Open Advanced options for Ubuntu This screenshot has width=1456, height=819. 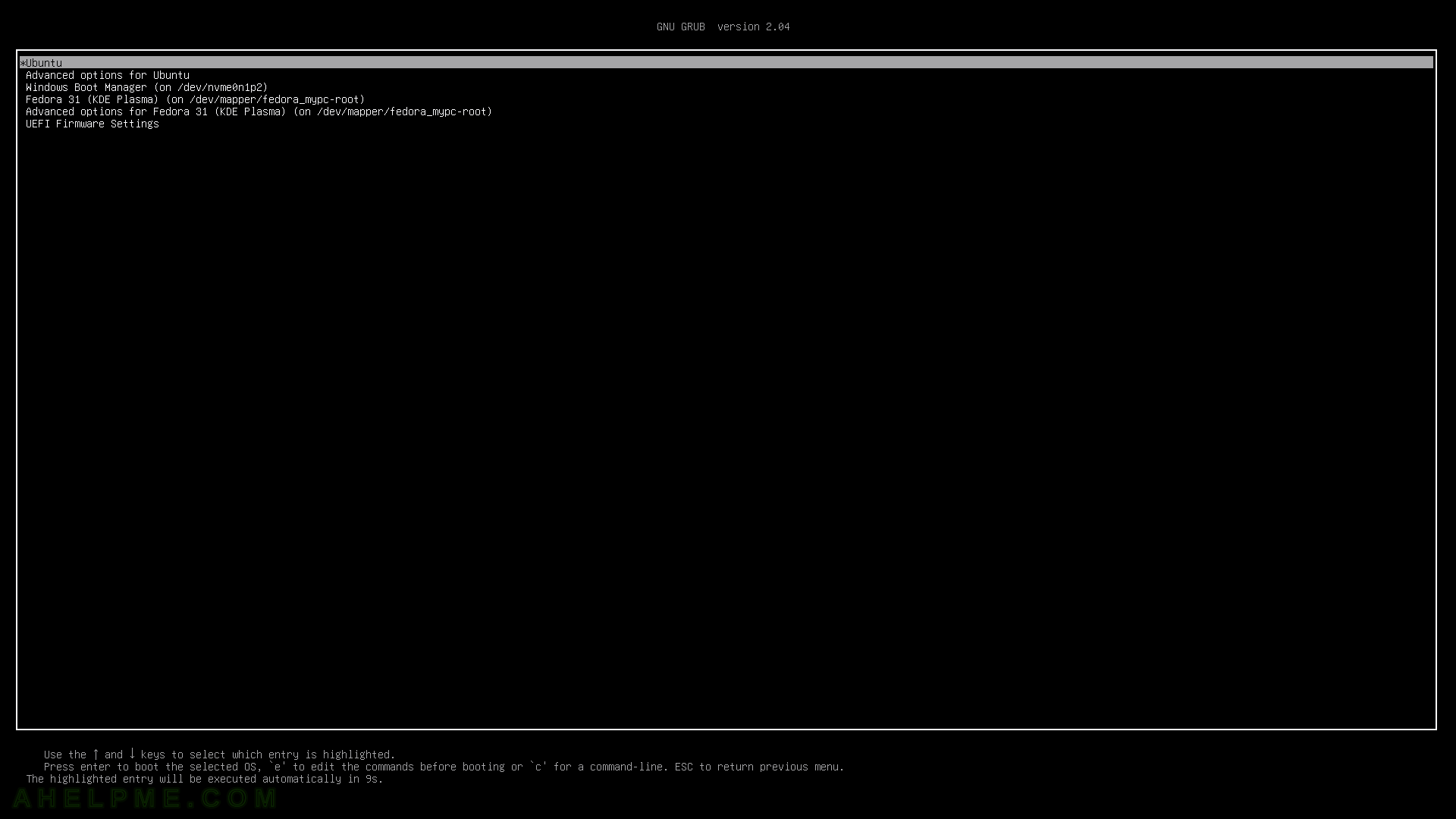(x=108, y=75)
